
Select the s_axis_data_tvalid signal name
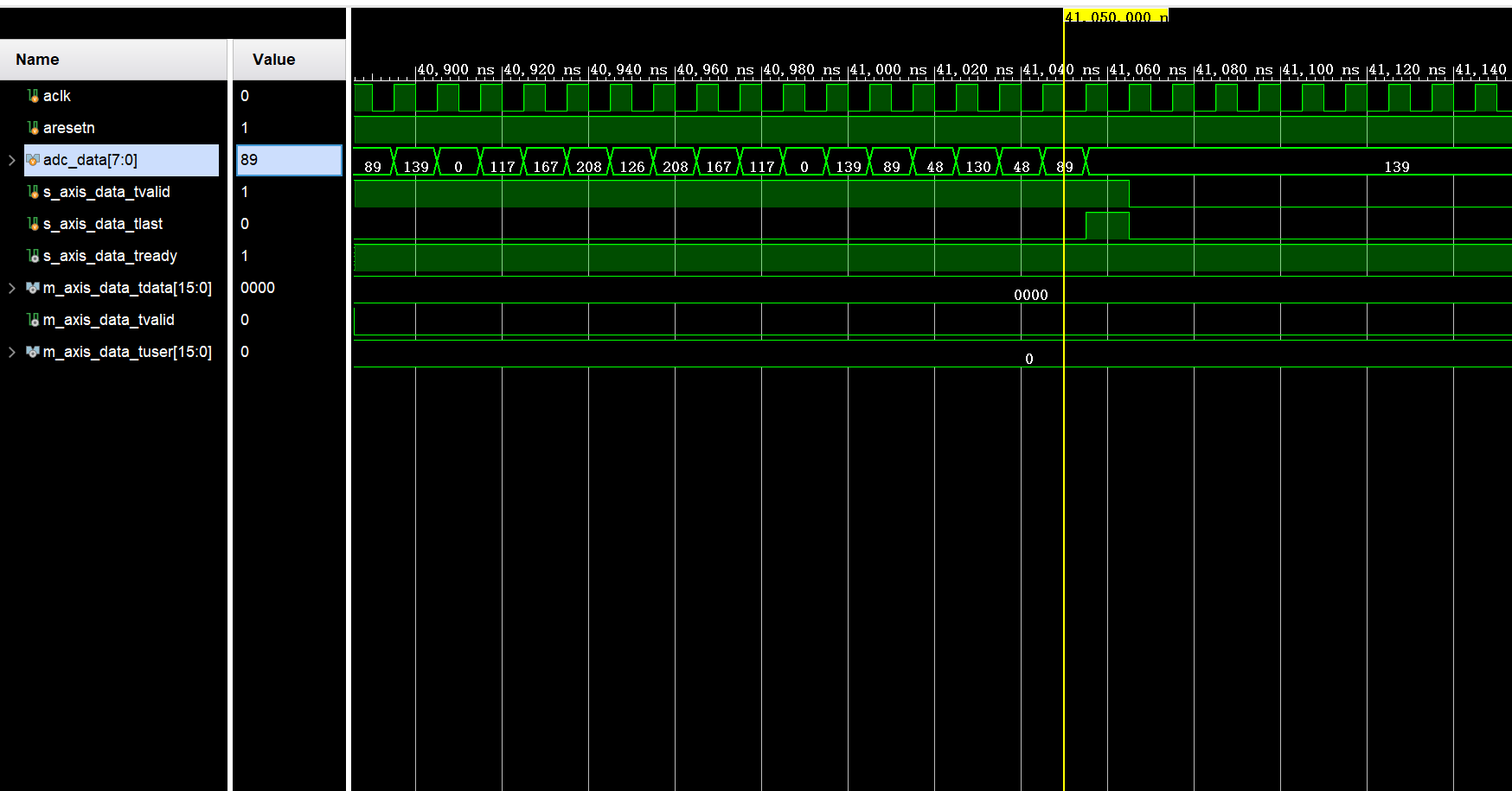[106, 192]
